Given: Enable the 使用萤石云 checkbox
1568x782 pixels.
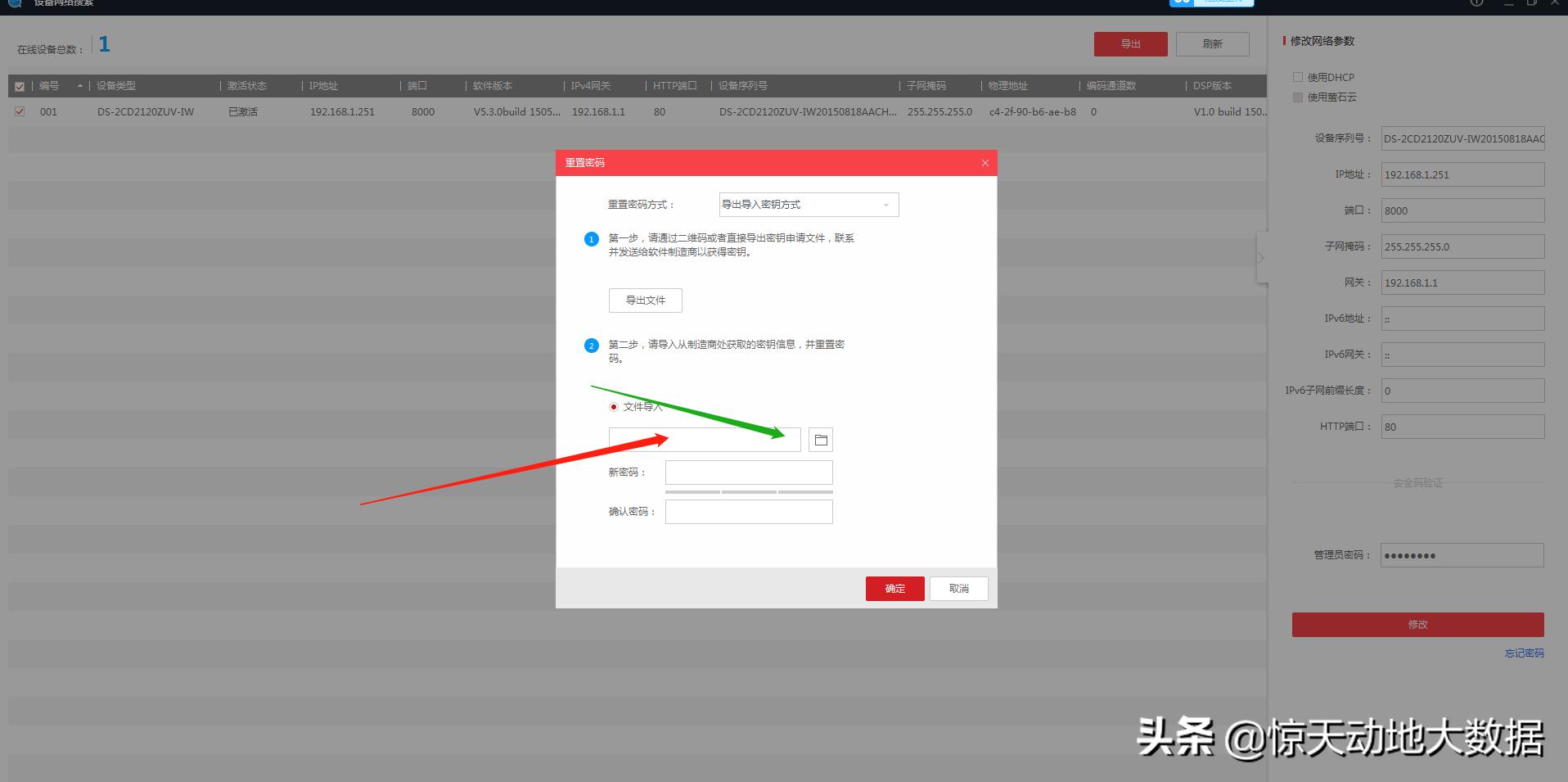Looking at the screenshot, I should [x=1297, y=97].
